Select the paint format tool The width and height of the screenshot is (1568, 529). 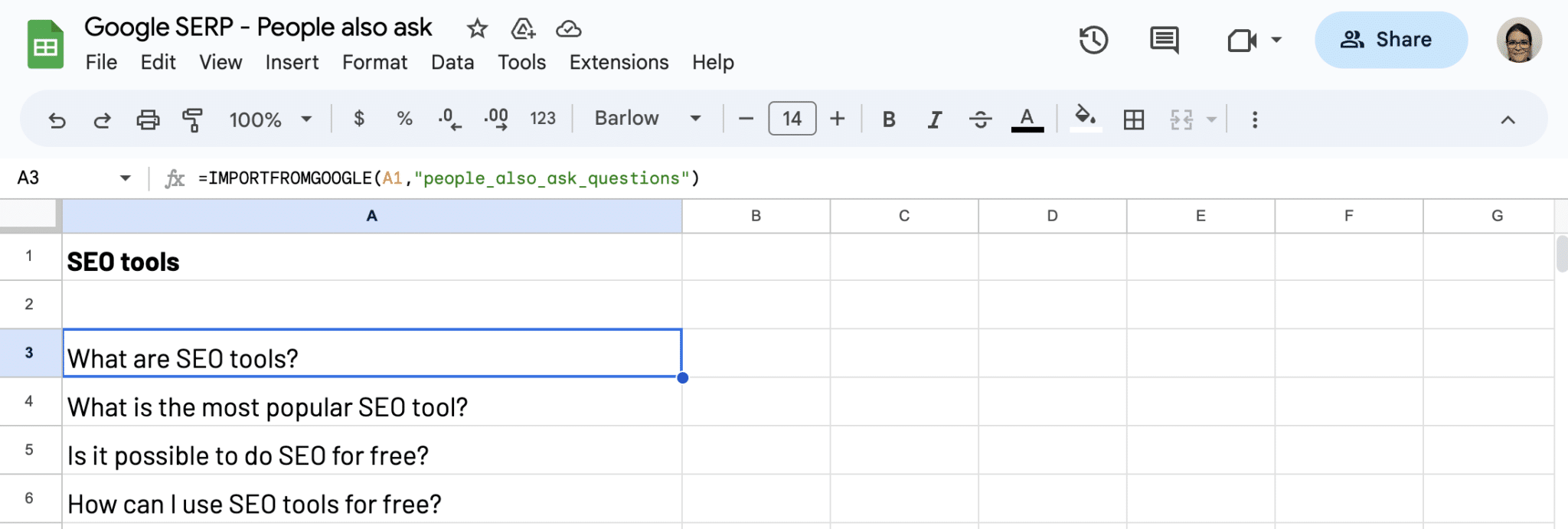(x=192, y=119)
